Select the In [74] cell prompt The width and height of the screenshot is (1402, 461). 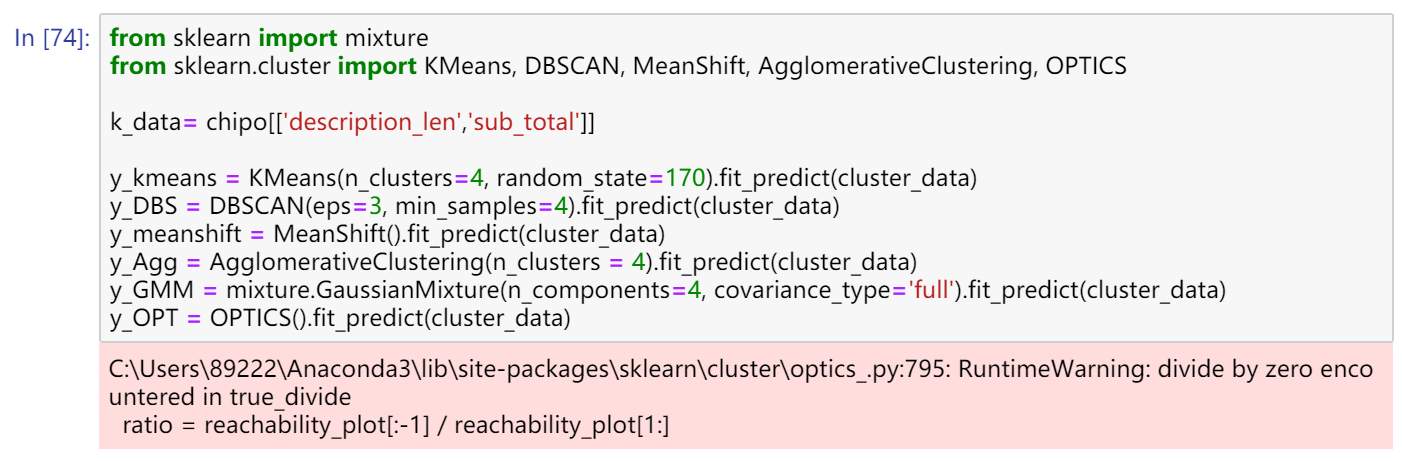click(x=53, y=39)
